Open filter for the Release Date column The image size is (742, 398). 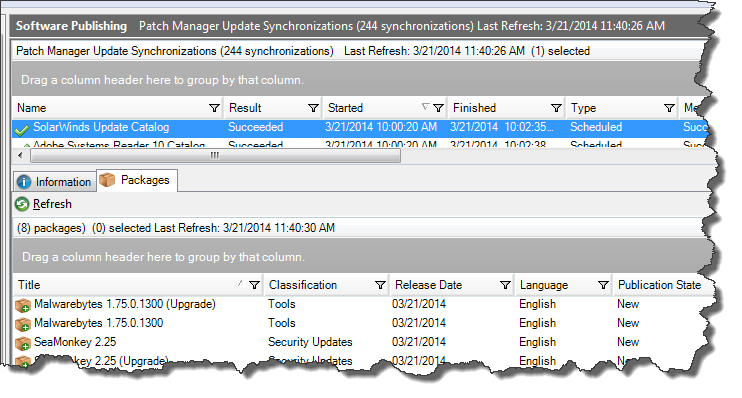(505, 285)
